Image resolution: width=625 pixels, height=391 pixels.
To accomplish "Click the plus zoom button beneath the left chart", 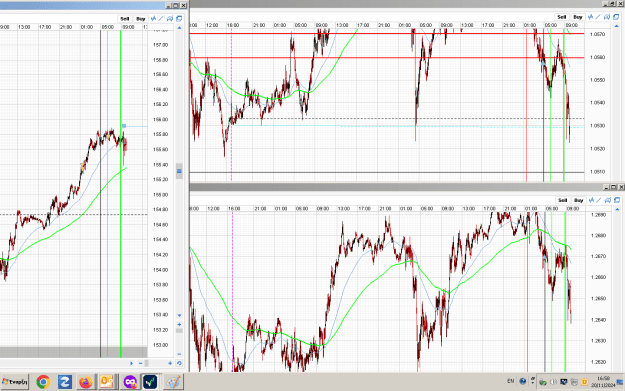I will pyautogui.click(x=170, y=363).
